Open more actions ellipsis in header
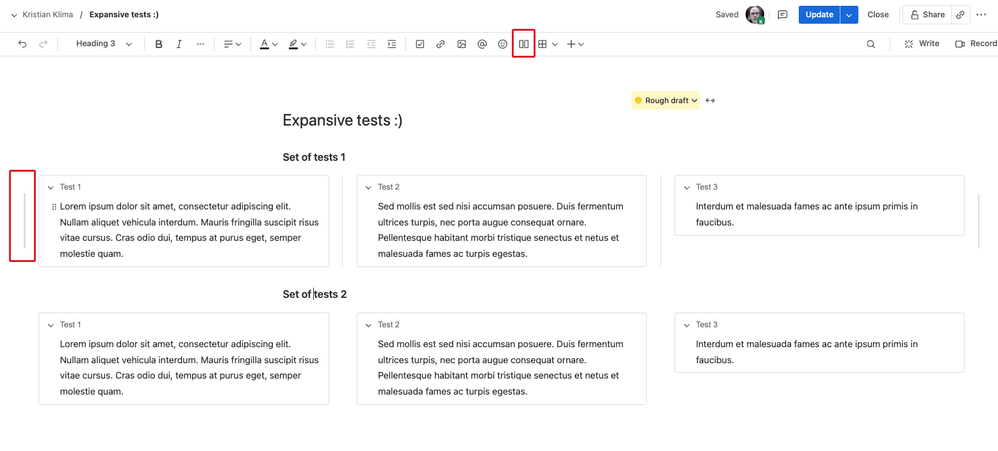 tap(981, 15)
